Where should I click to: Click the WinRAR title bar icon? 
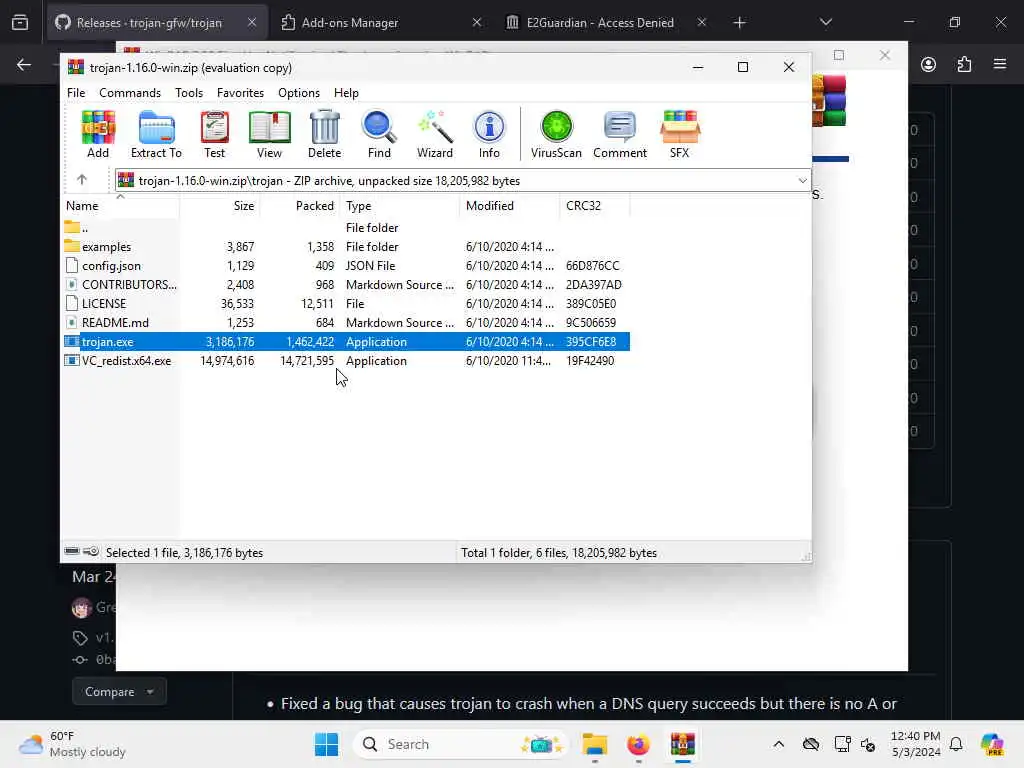76,67
